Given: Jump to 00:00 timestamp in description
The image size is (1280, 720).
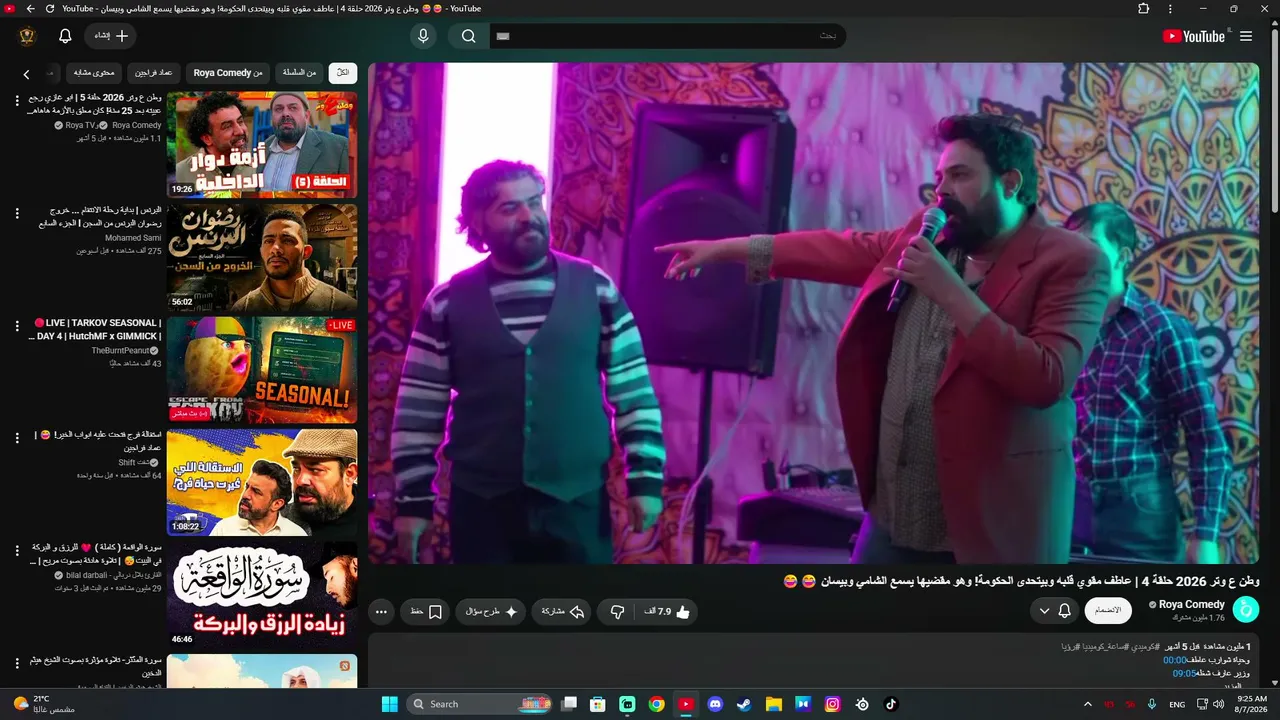Looking at the screenshot, I should [x=1174, y=660].
